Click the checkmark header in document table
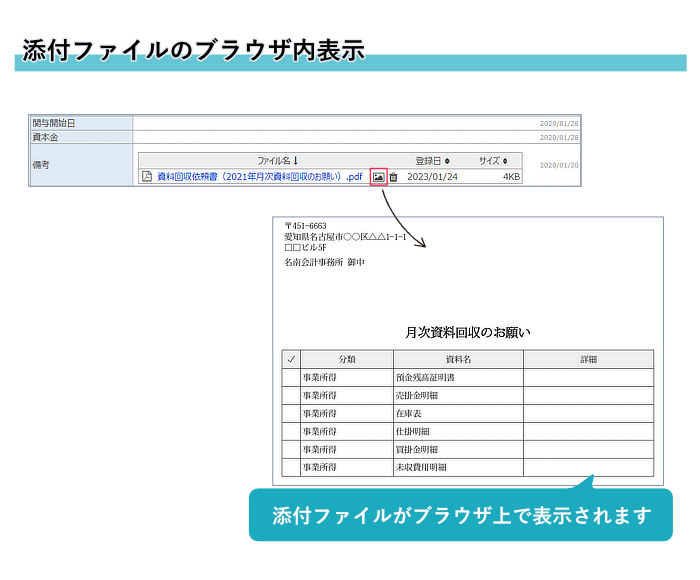This screenshot has height=580, width=700. tap(291, 359)
